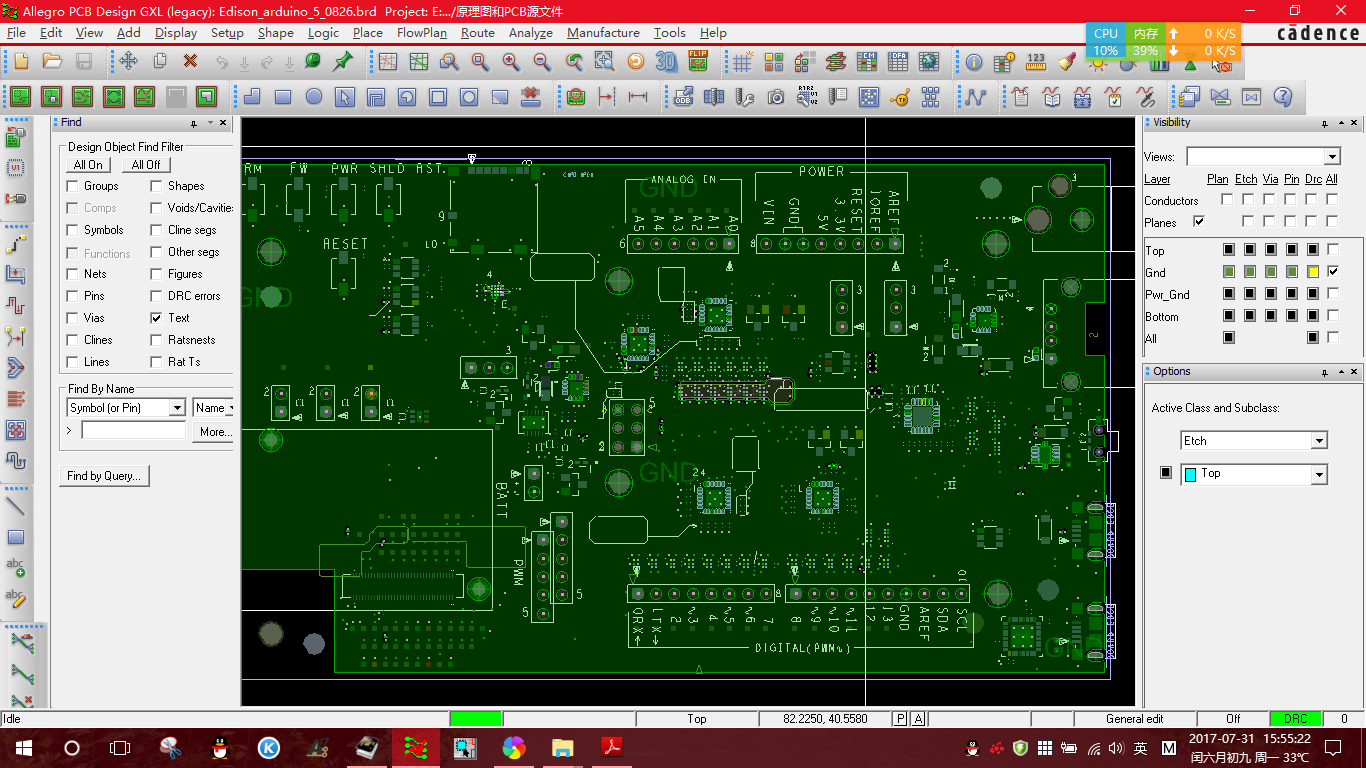Enable the Pins find filter

click(72, 296)
